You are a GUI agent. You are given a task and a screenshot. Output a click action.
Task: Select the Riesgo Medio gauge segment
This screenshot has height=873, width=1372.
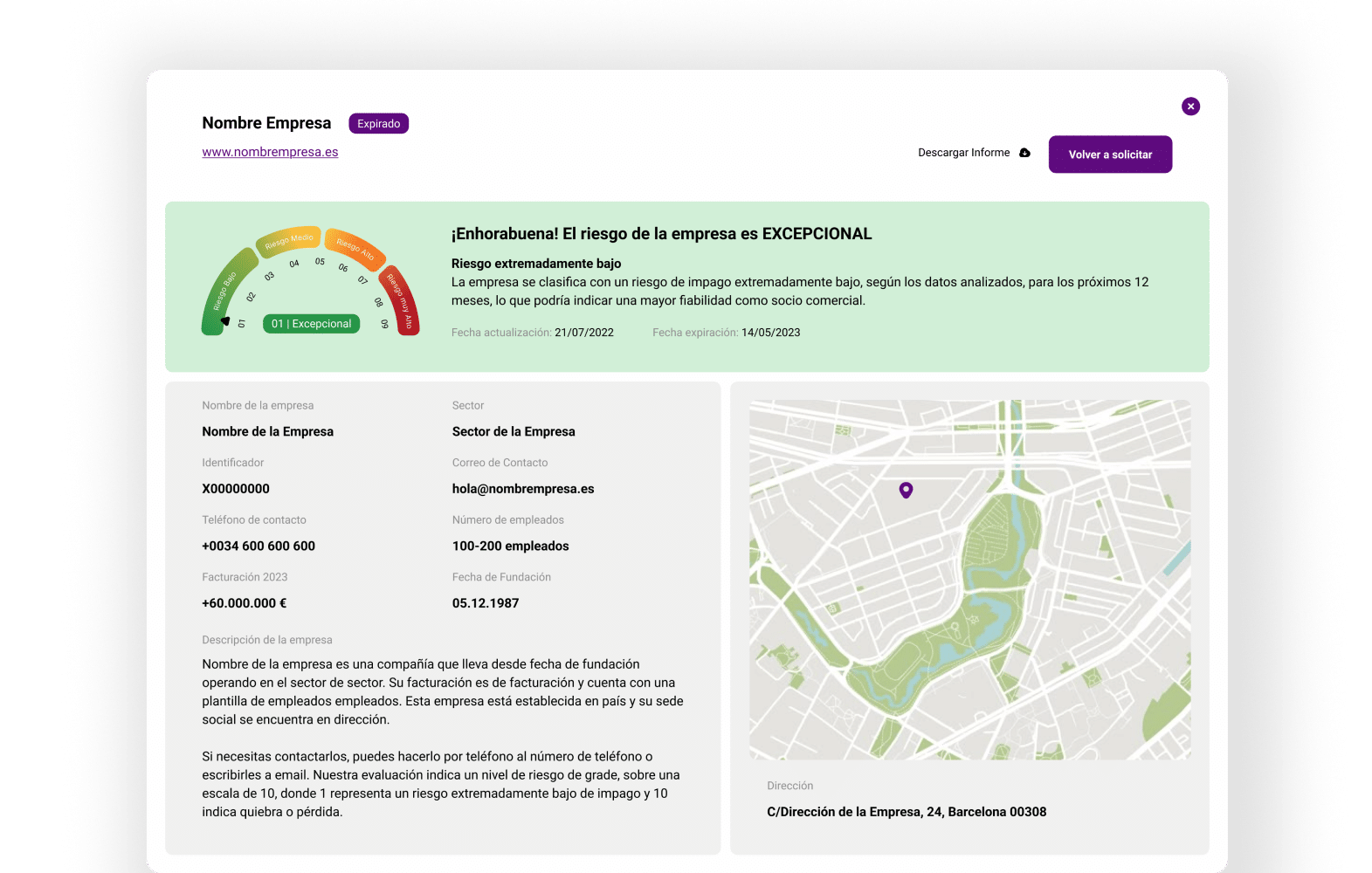288,241
